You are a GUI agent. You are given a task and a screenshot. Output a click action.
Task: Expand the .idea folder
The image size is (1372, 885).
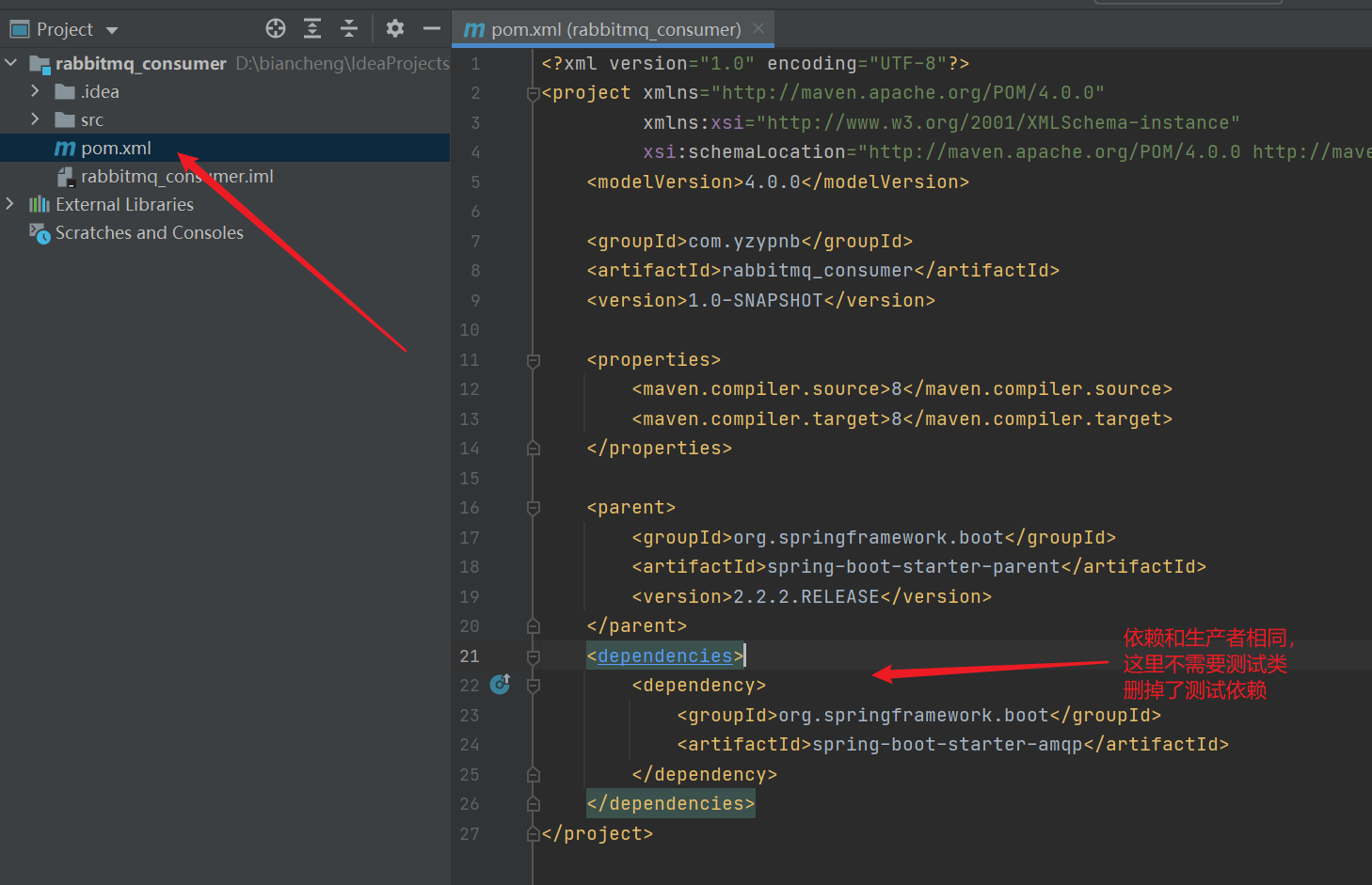(x=35, y=91)
